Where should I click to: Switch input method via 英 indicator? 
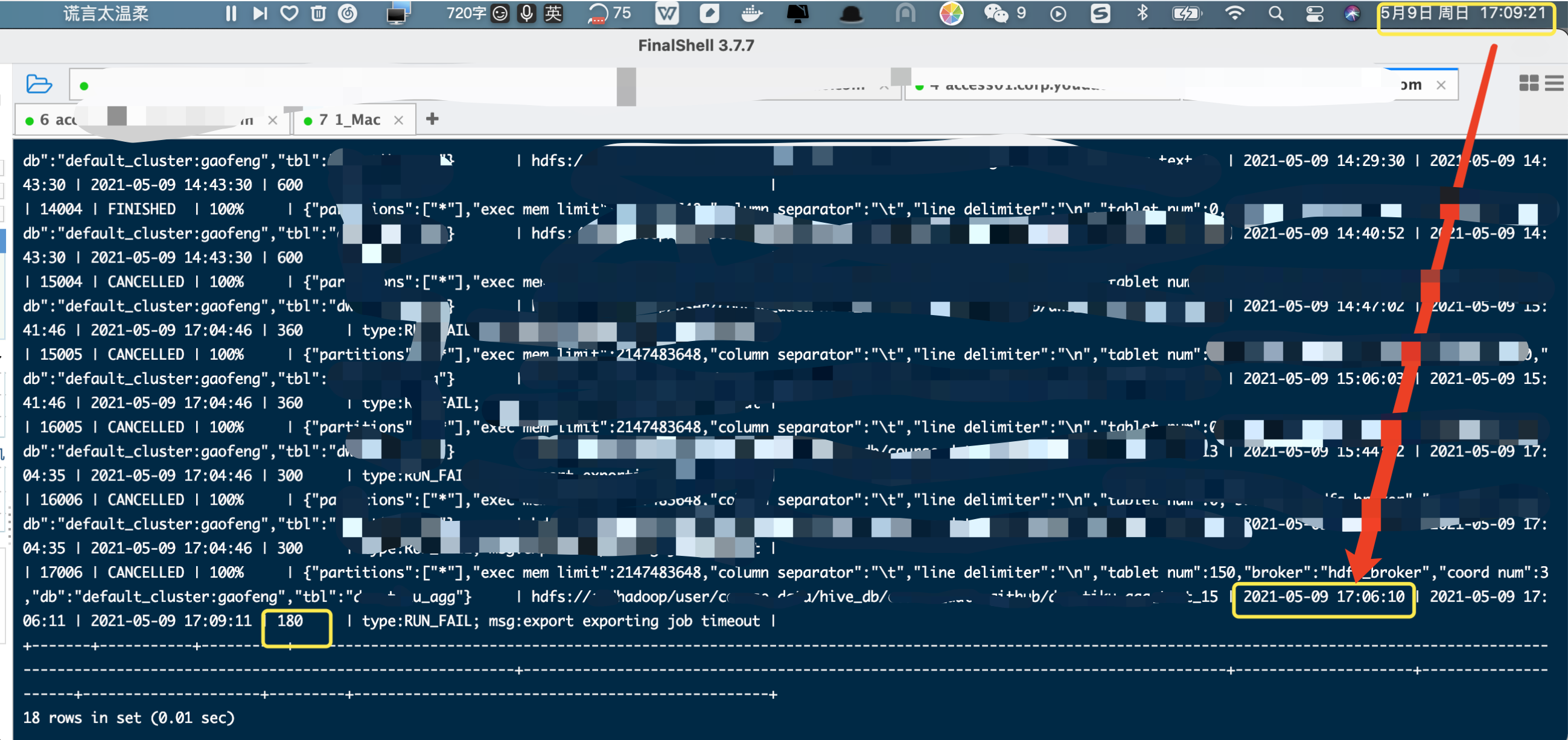[553, 13]
